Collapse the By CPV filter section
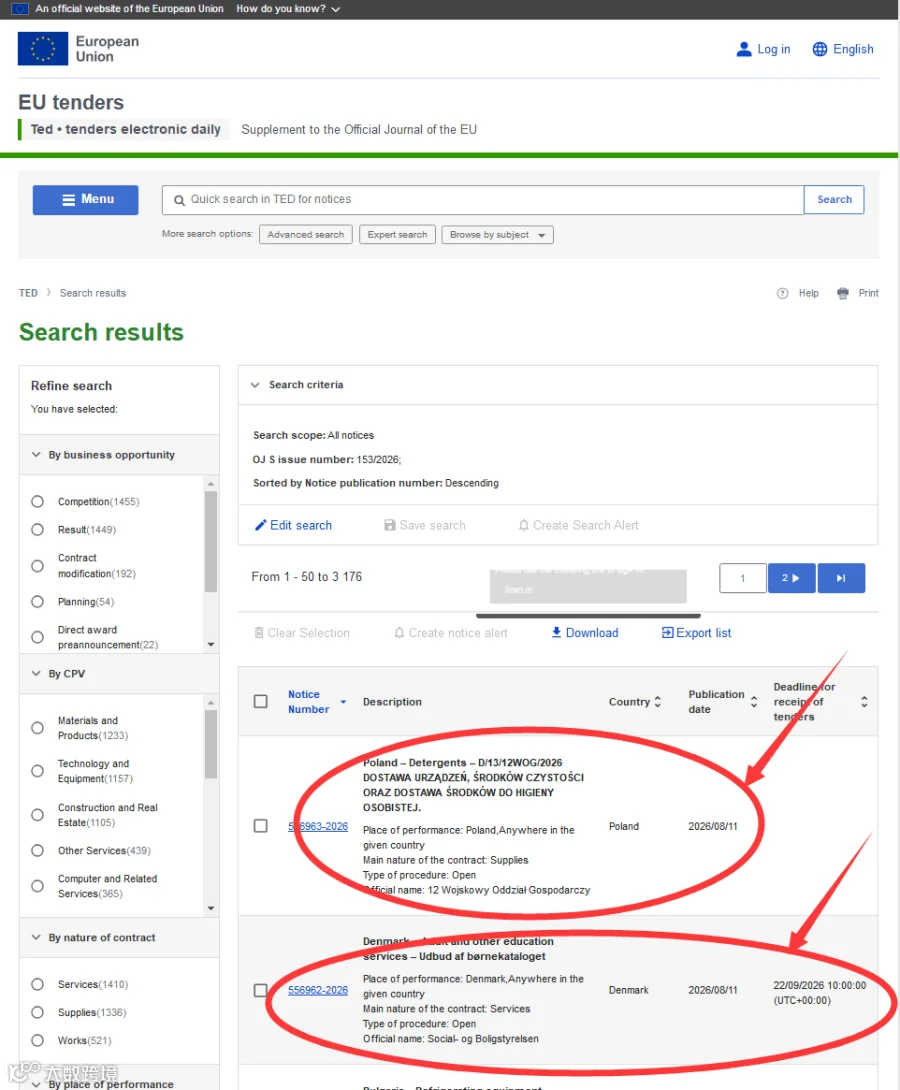The width and height of the screenshot is (900, 1090). point(36,674)
